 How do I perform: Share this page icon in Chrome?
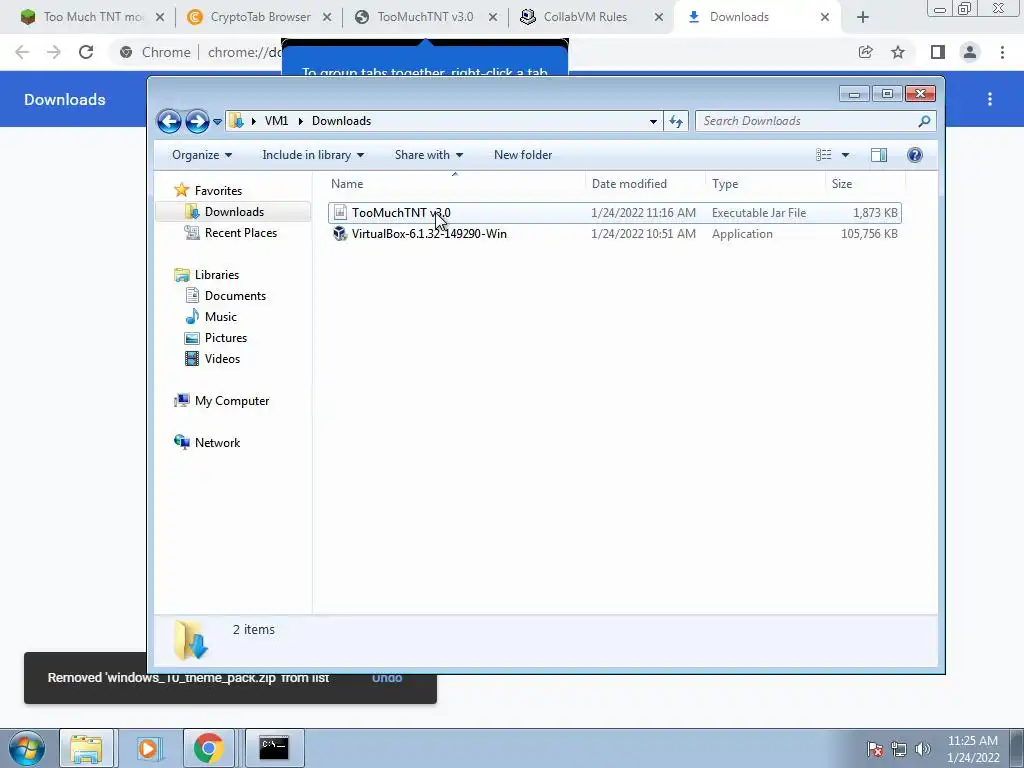pyautogui.click(x=865, y=52)
